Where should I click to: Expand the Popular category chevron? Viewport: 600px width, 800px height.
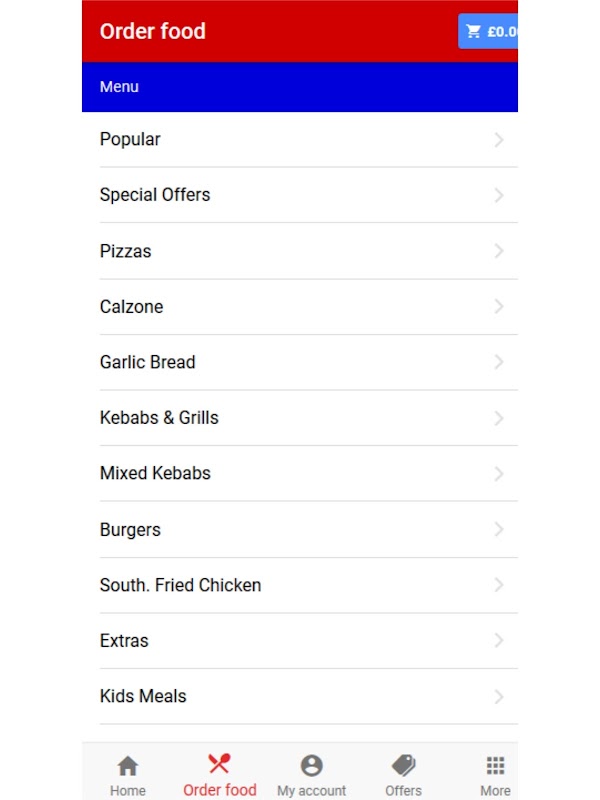(499, 140)
